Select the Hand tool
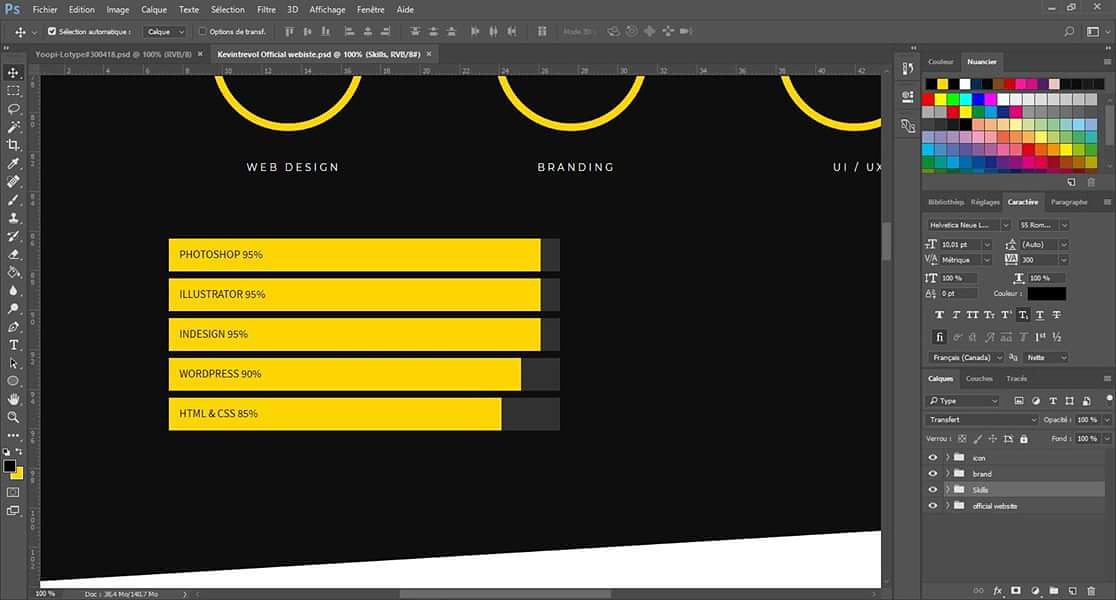 coord(14,399)
